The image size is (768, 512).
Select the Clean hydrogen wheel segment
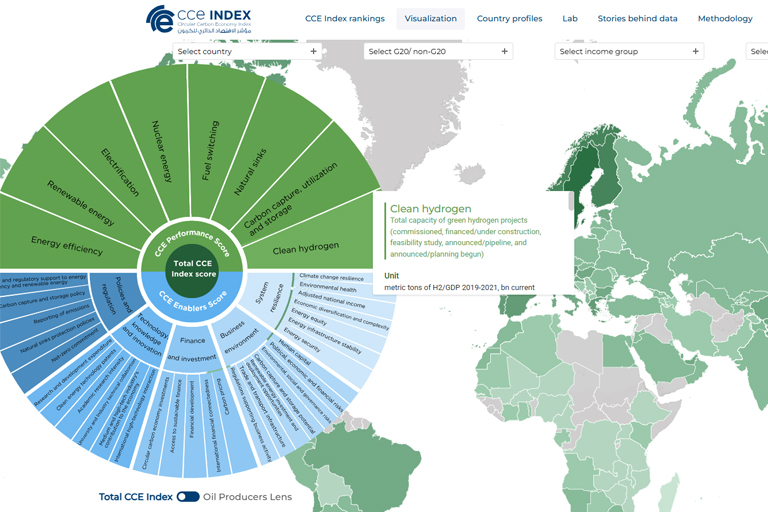pyautogui.click(x=306, y=247)
